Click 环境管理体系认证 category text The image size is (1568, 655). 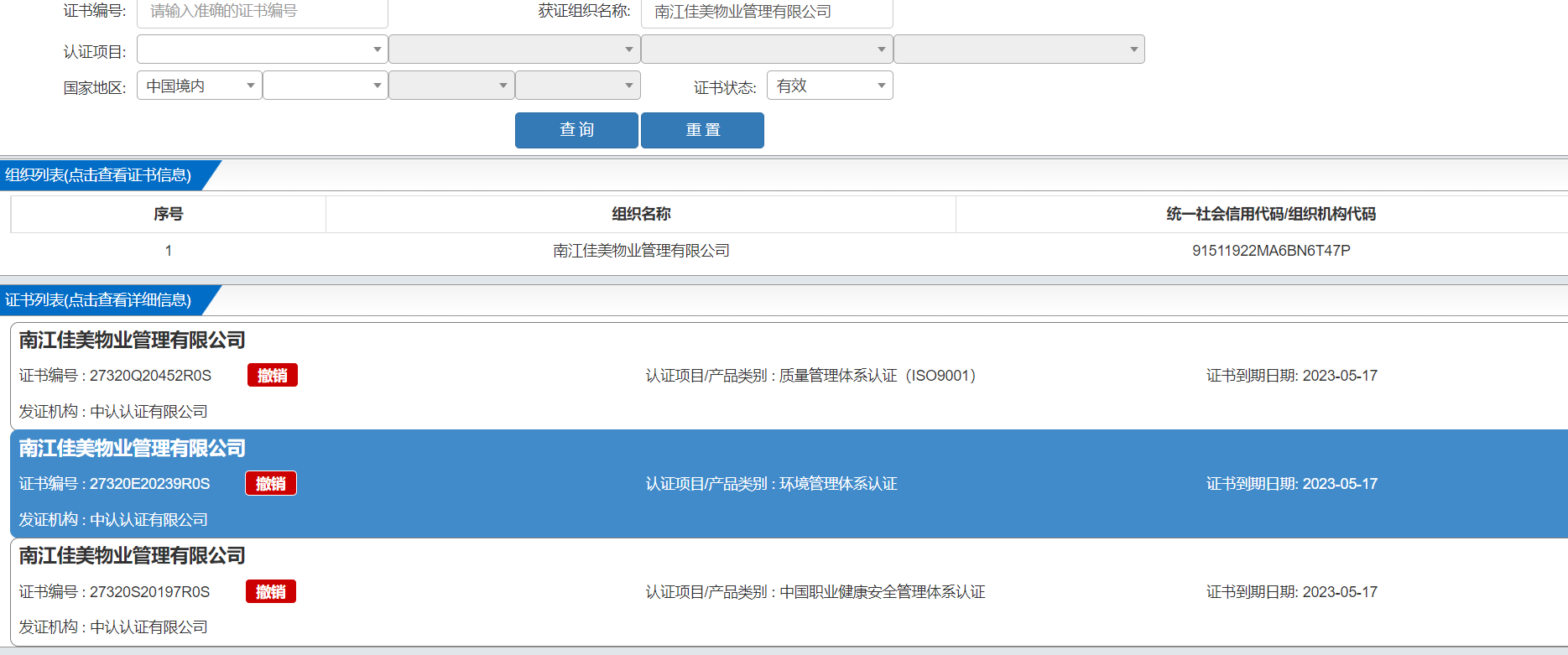(838, 484)
